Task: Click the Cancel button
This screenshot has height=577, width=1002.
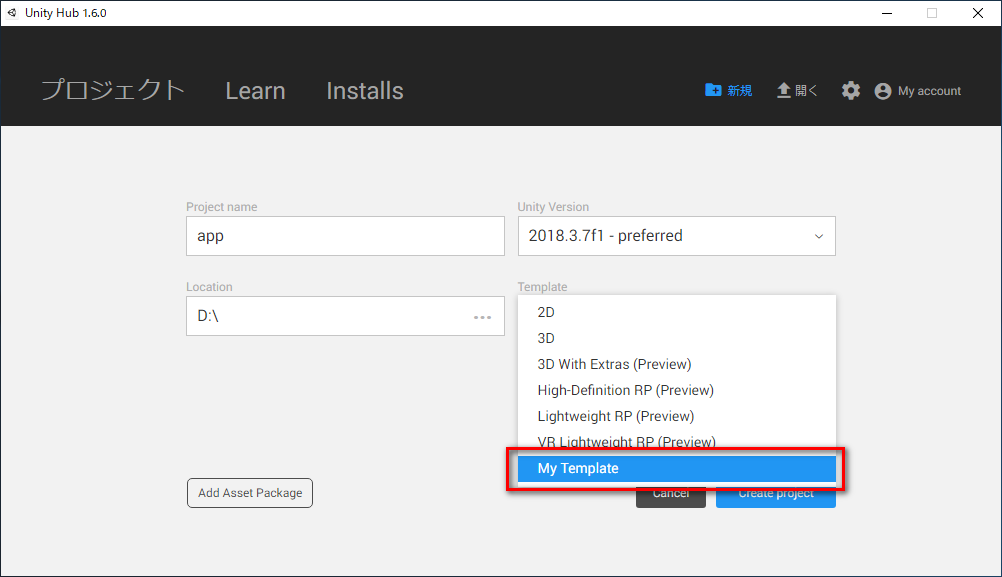Action: pyautogui.click(x=671, y=498)
